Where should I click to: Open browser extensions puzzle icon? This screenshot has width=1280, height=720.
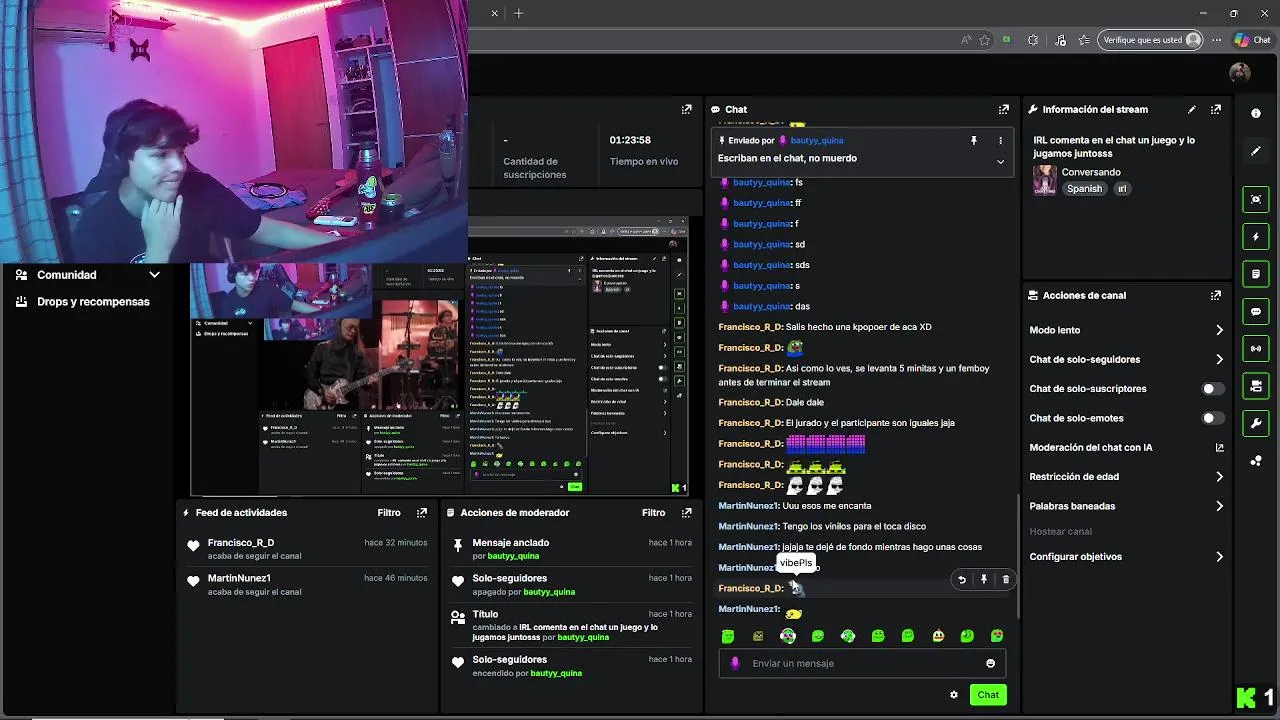pos(1033,40)
